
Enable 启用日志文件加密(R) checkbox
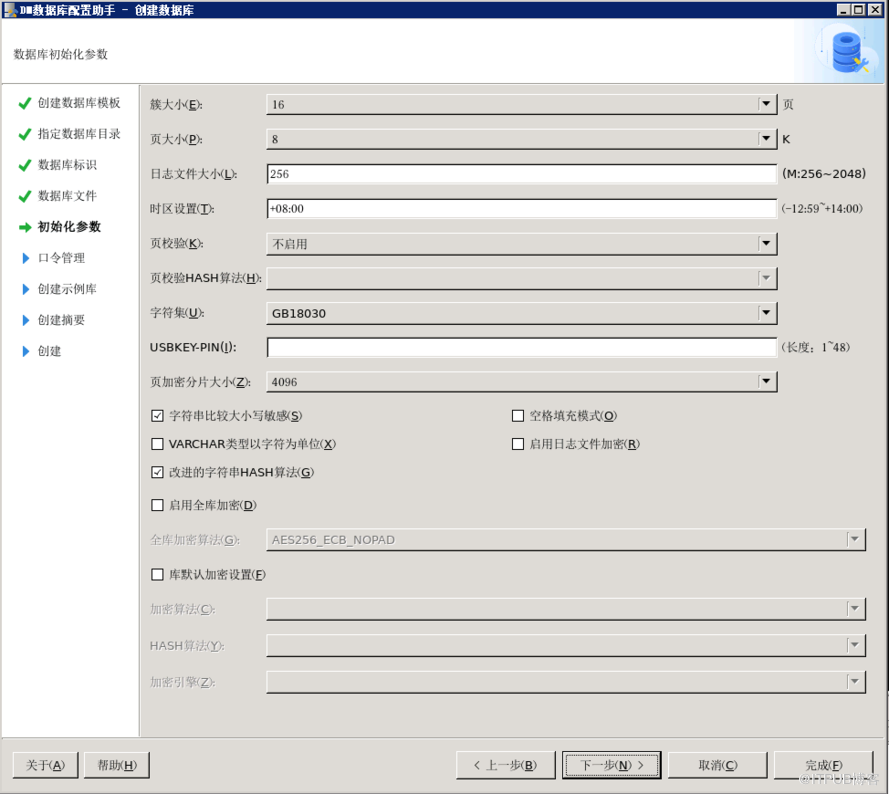518,444
